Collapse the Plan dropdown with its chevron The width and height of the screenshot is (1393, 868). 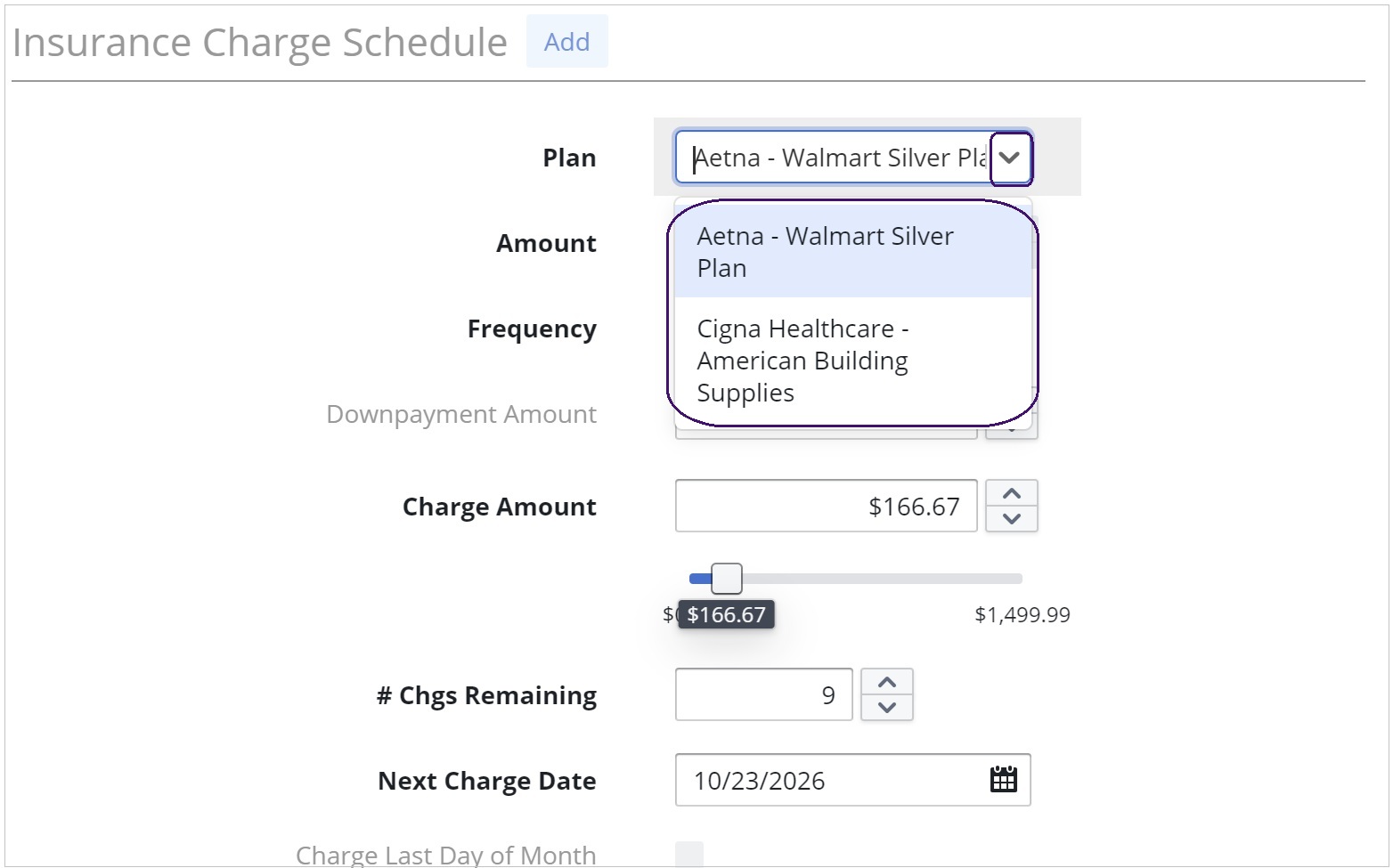pos(1010,158)
